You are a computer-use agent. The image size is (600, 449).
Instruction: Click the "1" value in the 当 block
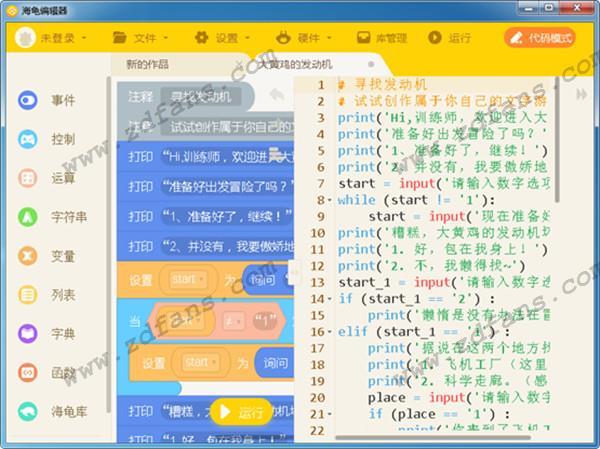pyautogui.click(x=265, y=321)
